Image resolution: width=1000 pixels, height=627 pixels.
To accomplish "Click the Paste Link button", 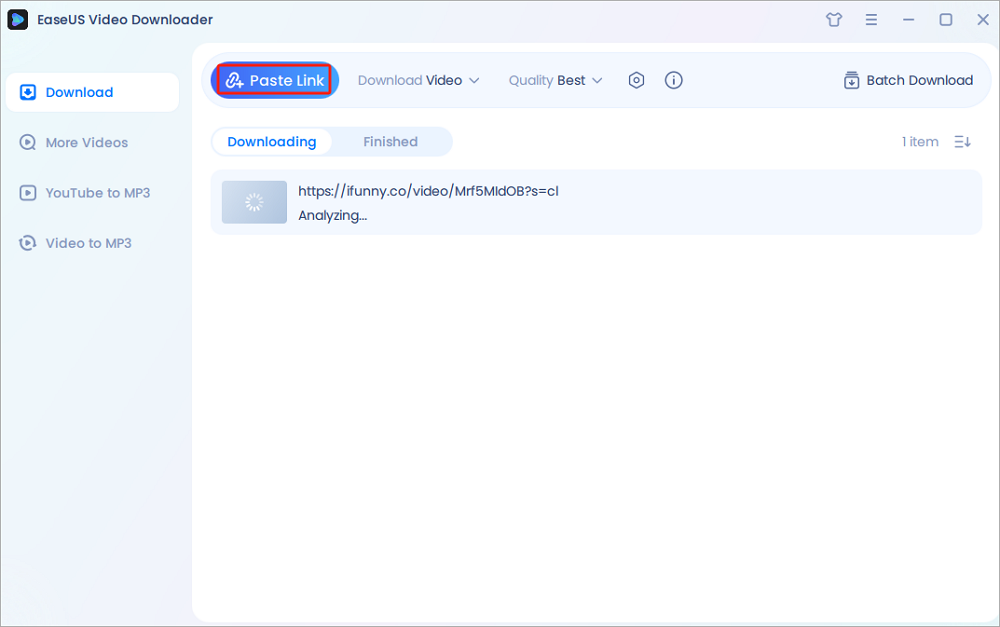I will click(274, 80).
